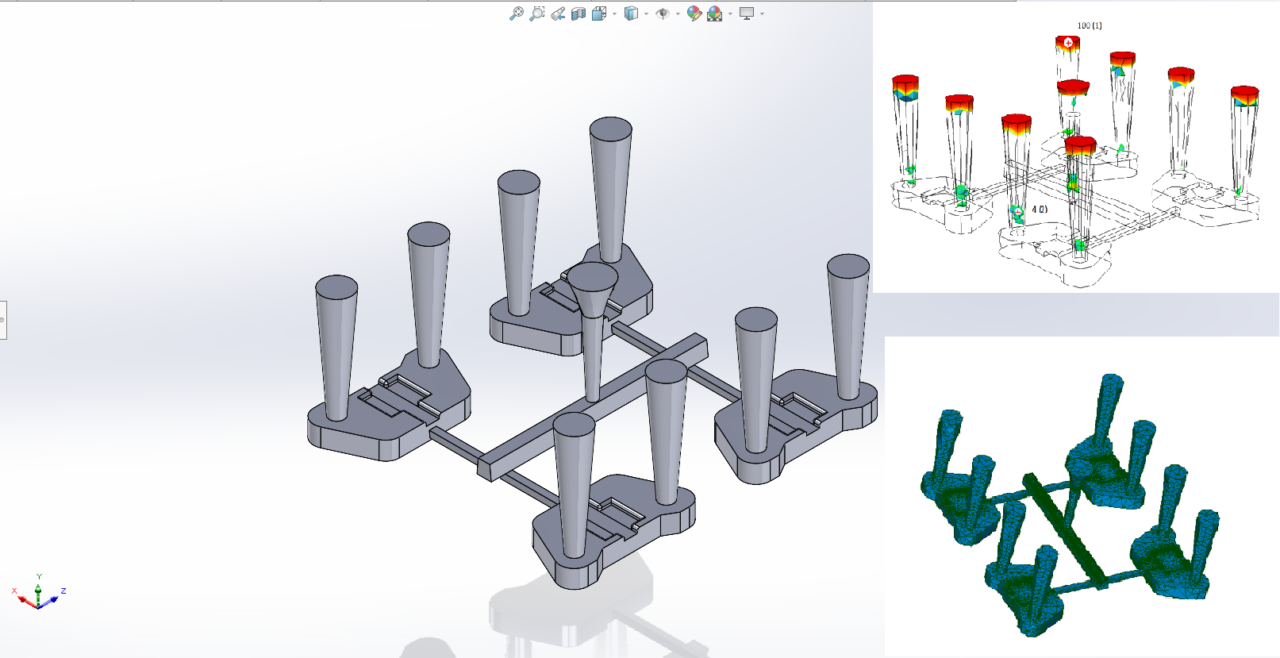Open the Hide/Show Items dropdown arrow
Viewport: 1280px width, 658px height.
[677, 14]
